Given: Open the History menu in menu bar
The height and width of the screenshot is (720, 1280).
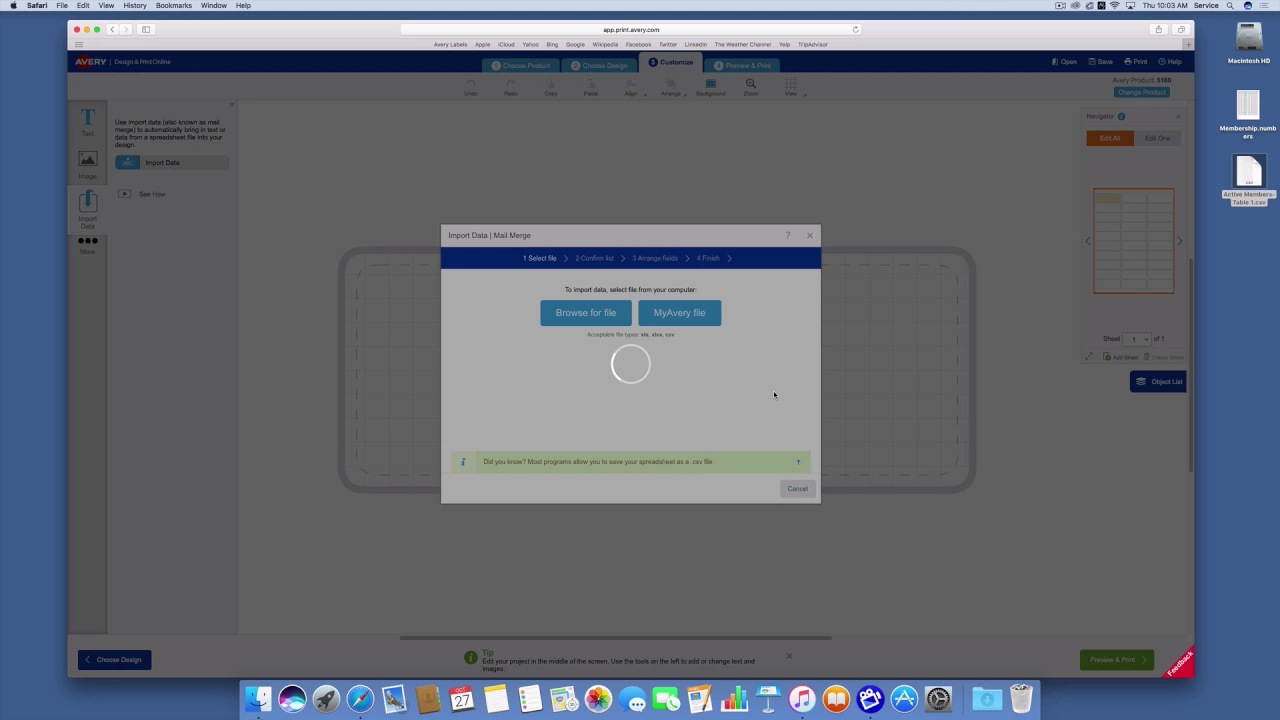Looking at the screenshot, I should coord(135,6).
